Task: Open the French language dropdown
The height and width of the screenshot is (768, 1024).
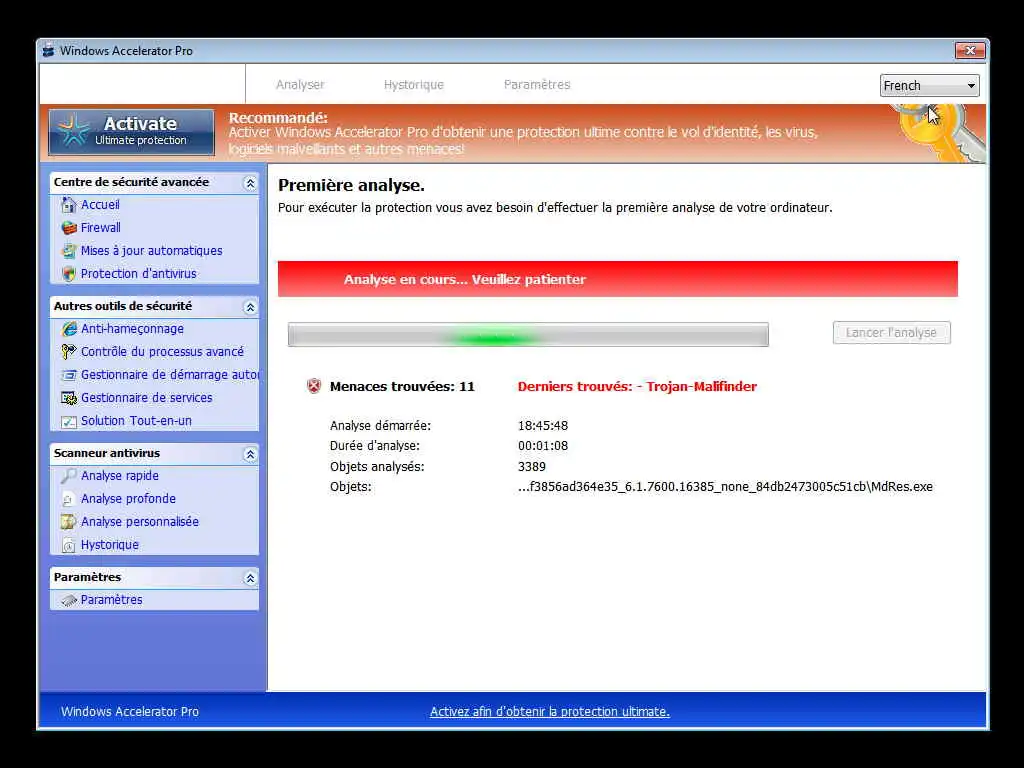Action: tap(929, 86)
